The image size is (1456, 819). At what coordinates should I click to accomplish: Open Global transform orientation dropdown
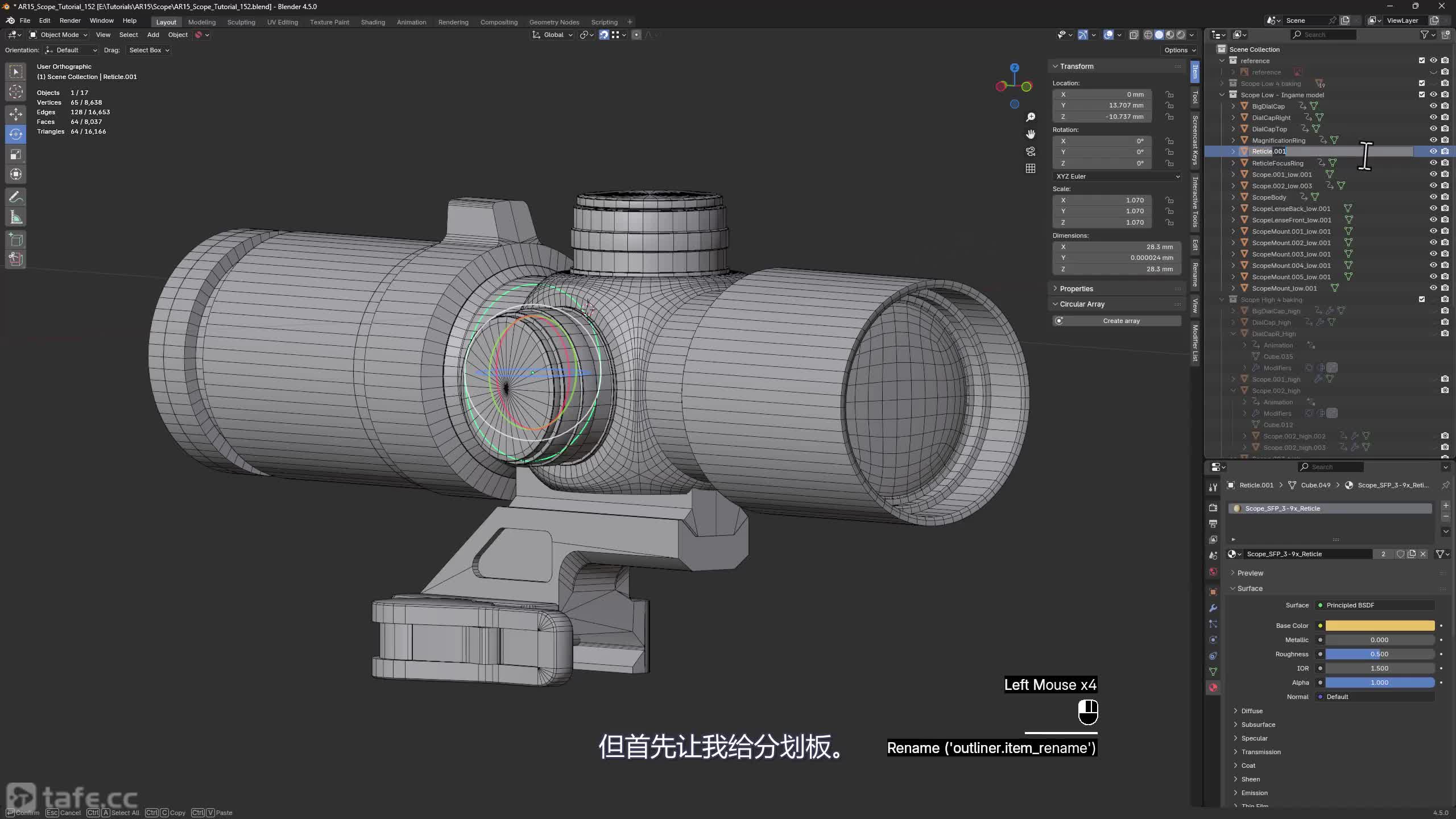pyautogui.click(x=552, y=35)
